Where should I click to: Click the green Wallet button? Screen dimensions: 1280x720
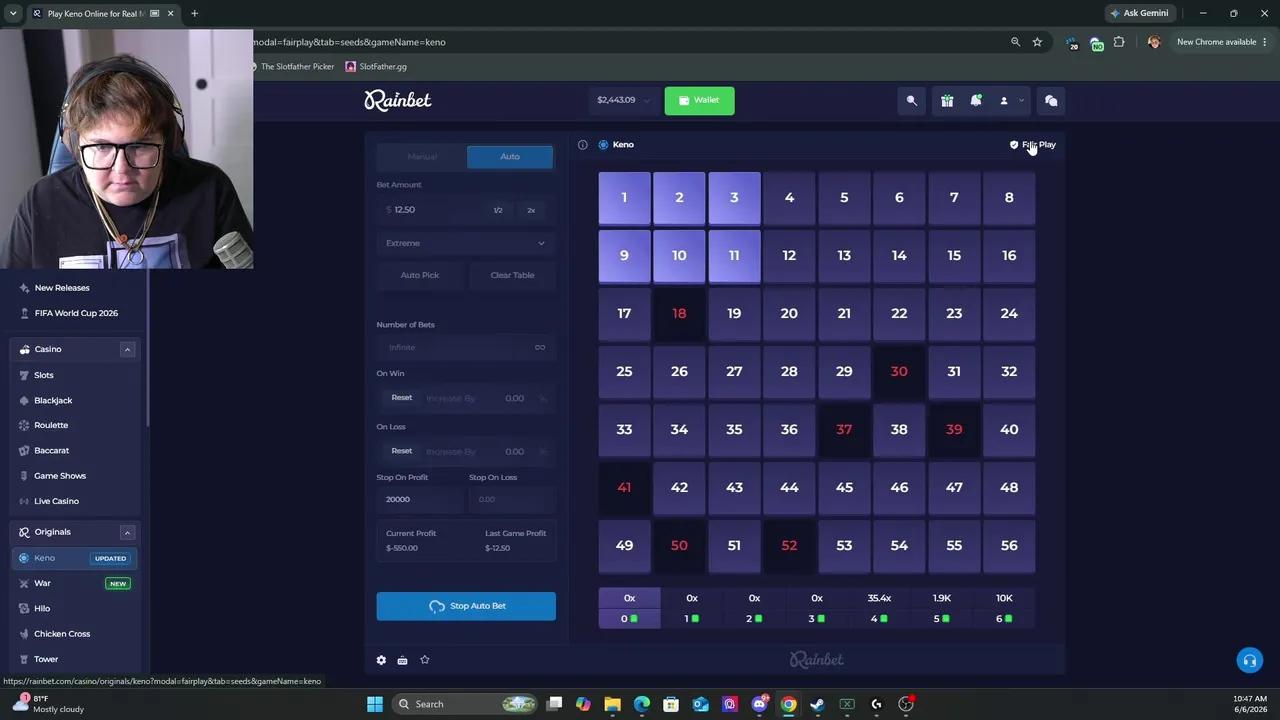point(699,100)
